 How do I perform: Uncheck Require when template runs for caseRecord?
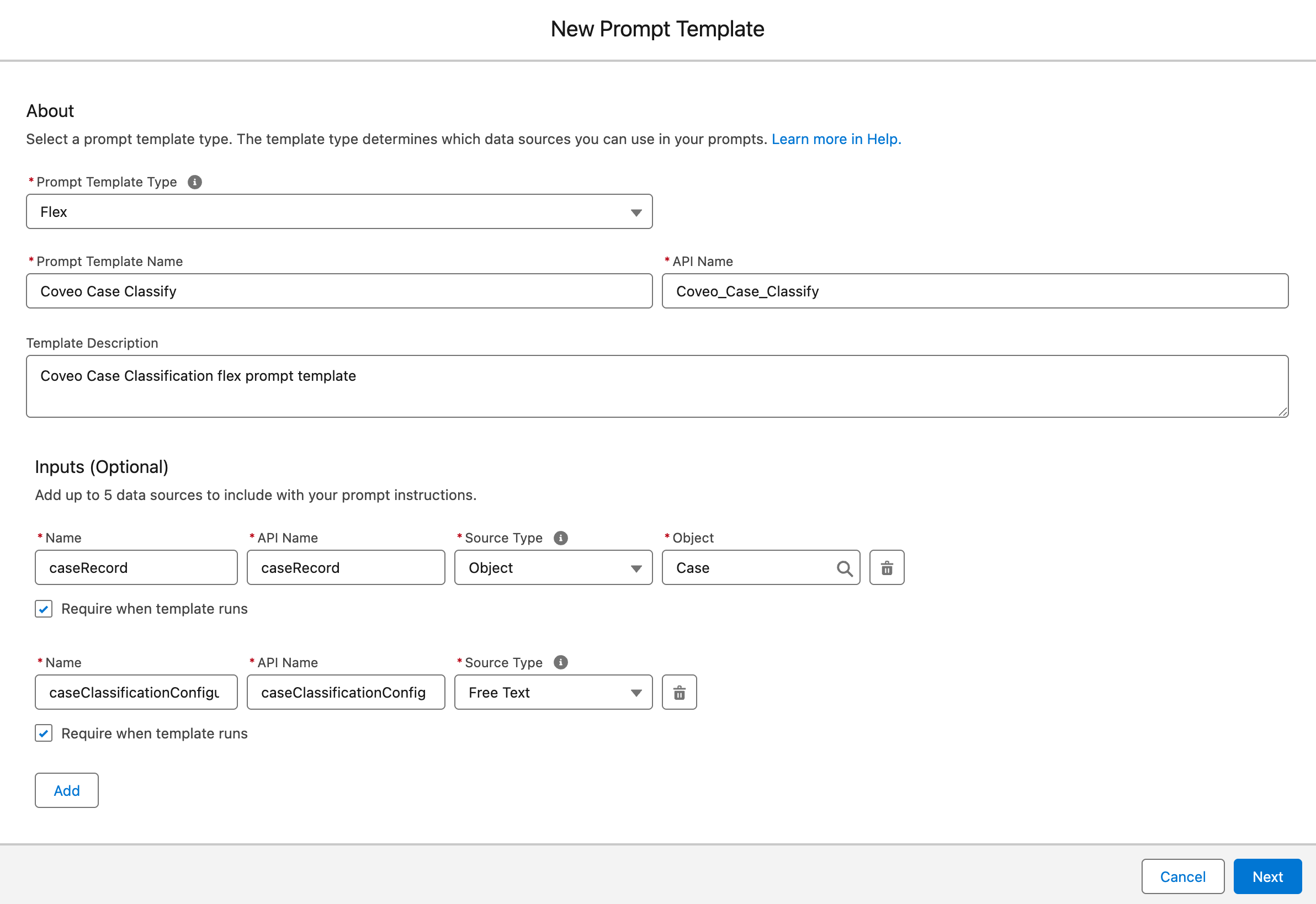coord(44,609)
